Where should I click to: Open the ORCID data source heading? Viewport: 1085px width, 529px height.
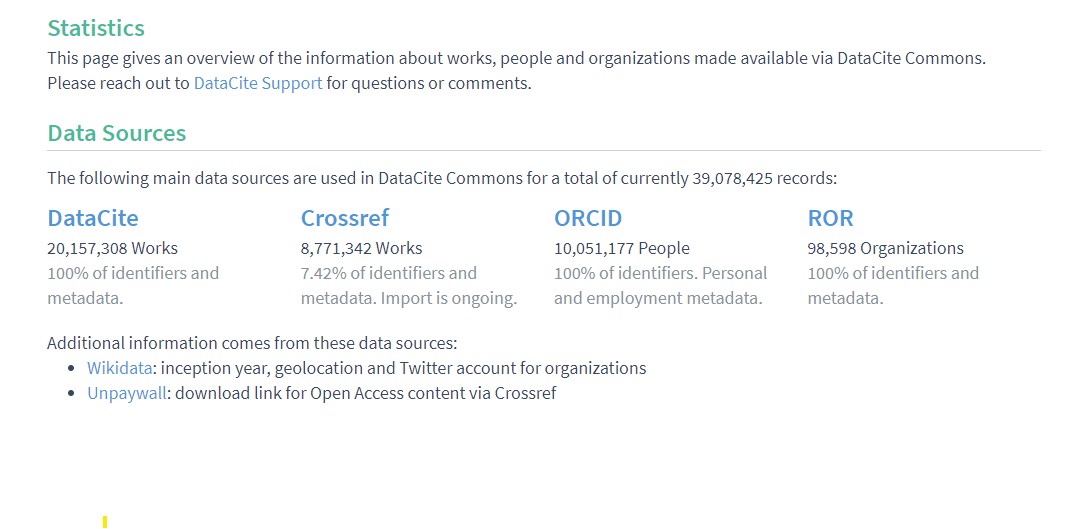coord(587,218)
